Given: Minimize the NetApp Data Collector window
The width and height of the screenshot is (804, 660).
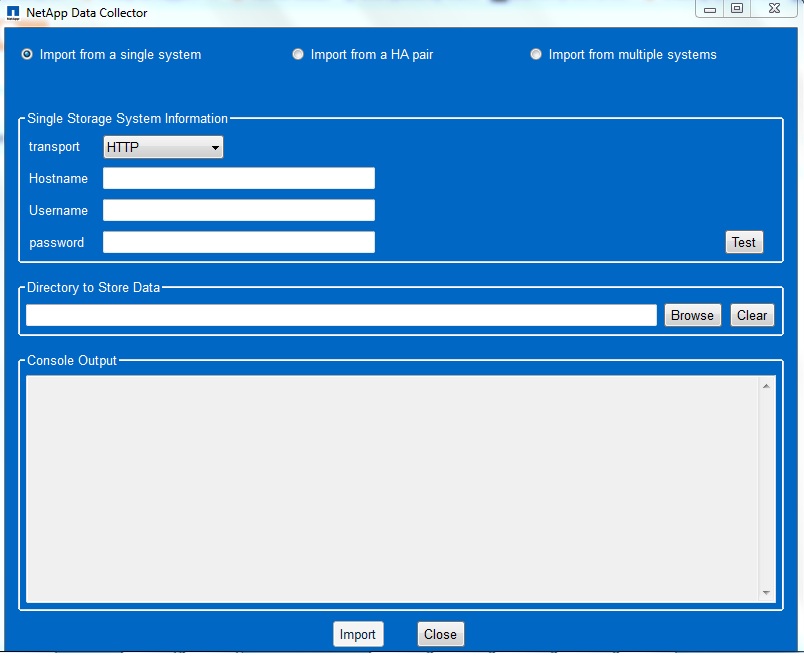Looking at the screenshot, I should 710,9.
